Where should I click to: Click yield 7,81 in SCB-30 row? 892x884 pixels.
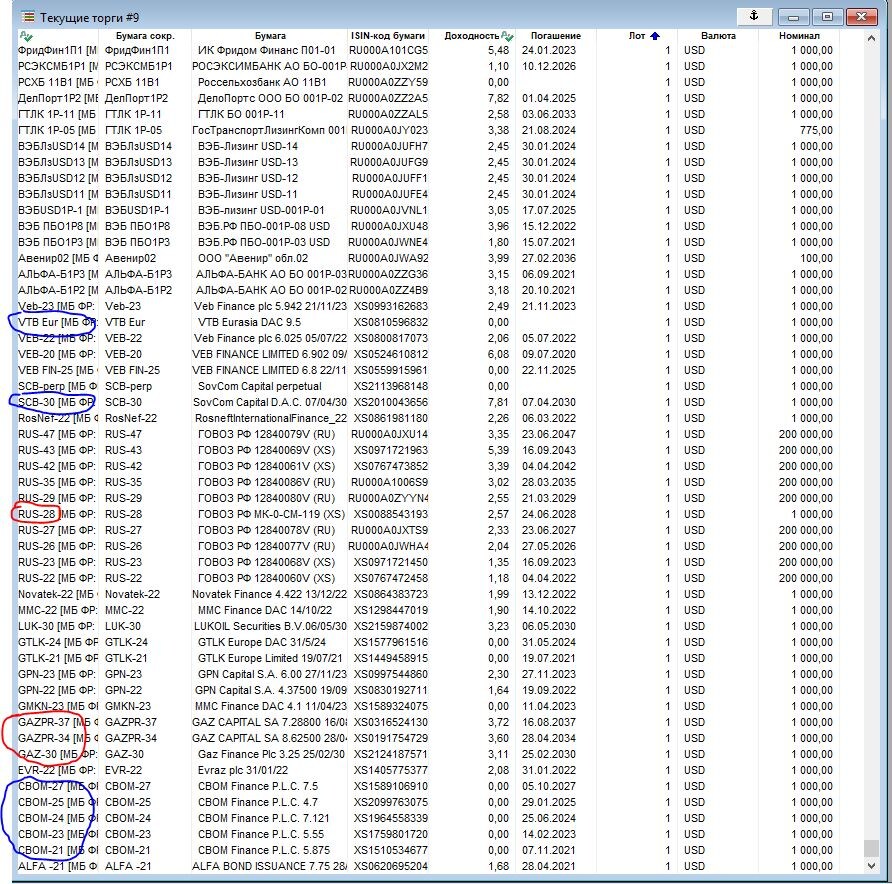tap(498, 402)
